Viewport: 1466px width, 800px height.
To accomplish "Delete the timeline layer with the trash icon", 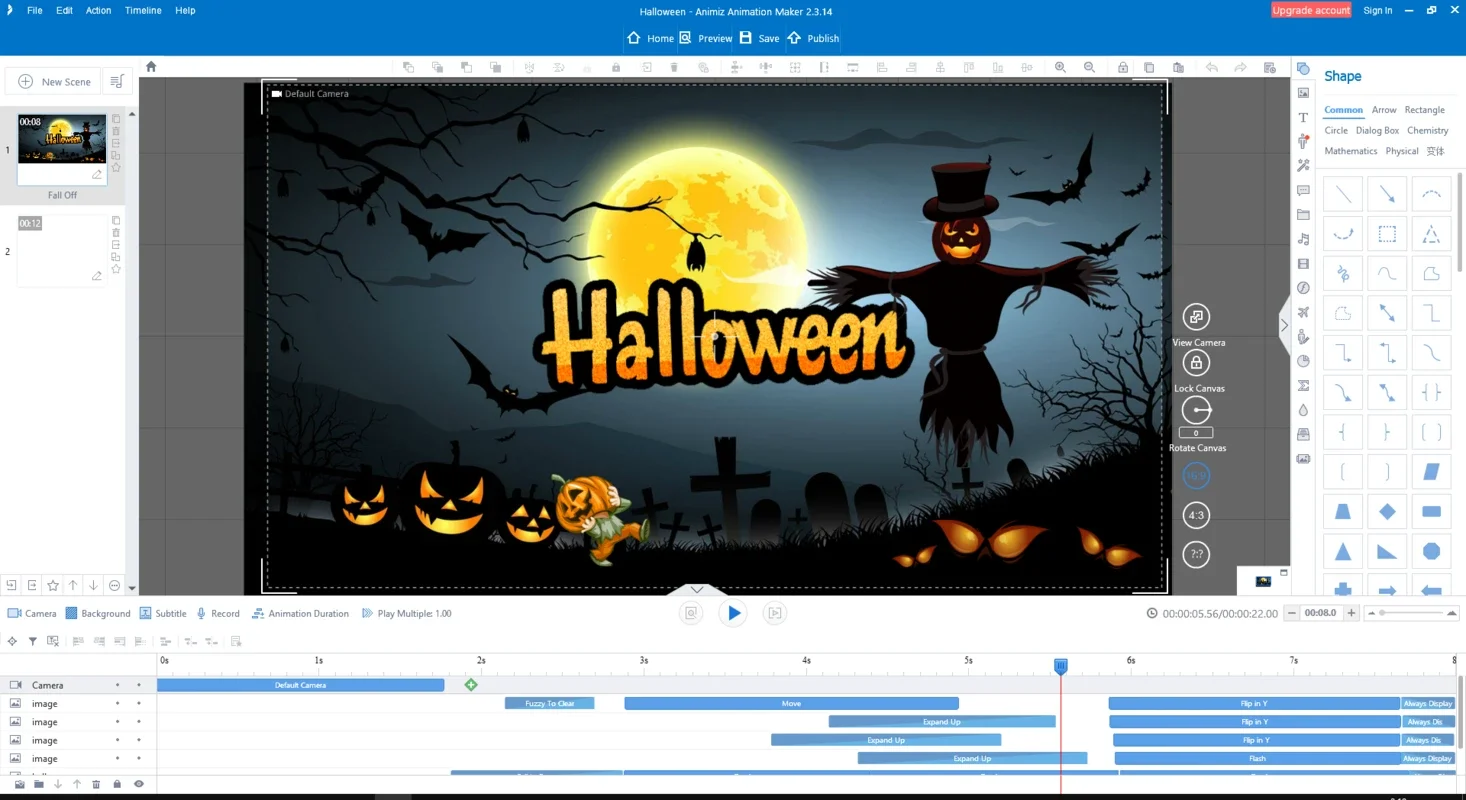I will (96, 784).
